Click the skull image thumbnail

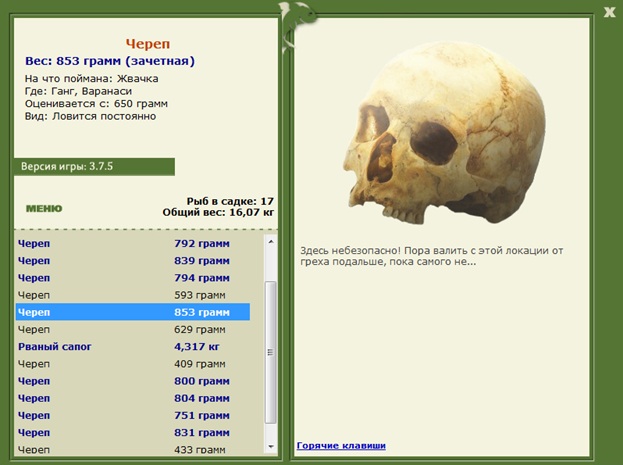click(x=445, y=132)
